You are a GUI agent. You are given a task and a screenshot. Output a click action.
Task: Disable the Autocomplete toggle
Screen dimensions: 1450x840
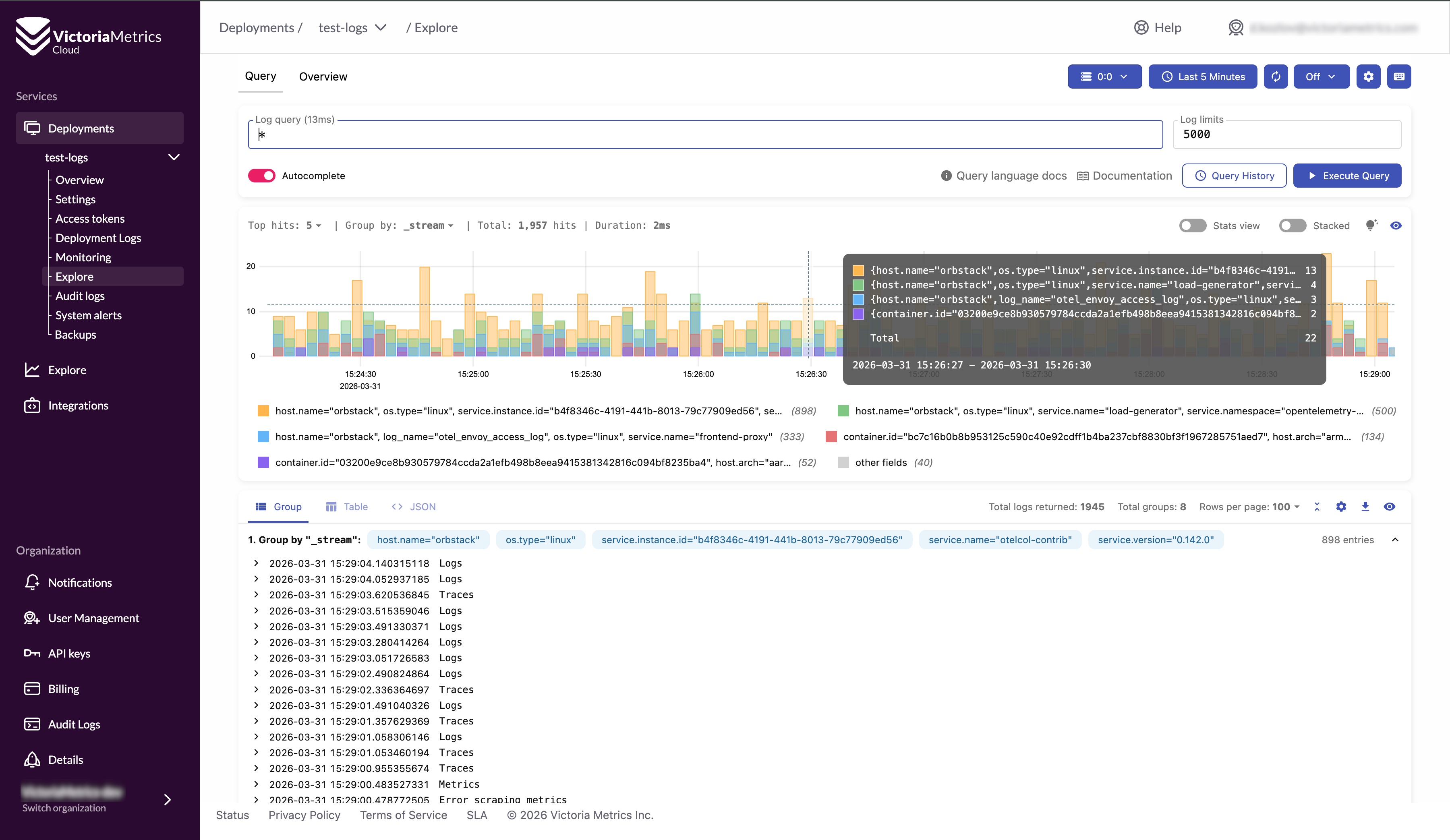coord(262,176)
